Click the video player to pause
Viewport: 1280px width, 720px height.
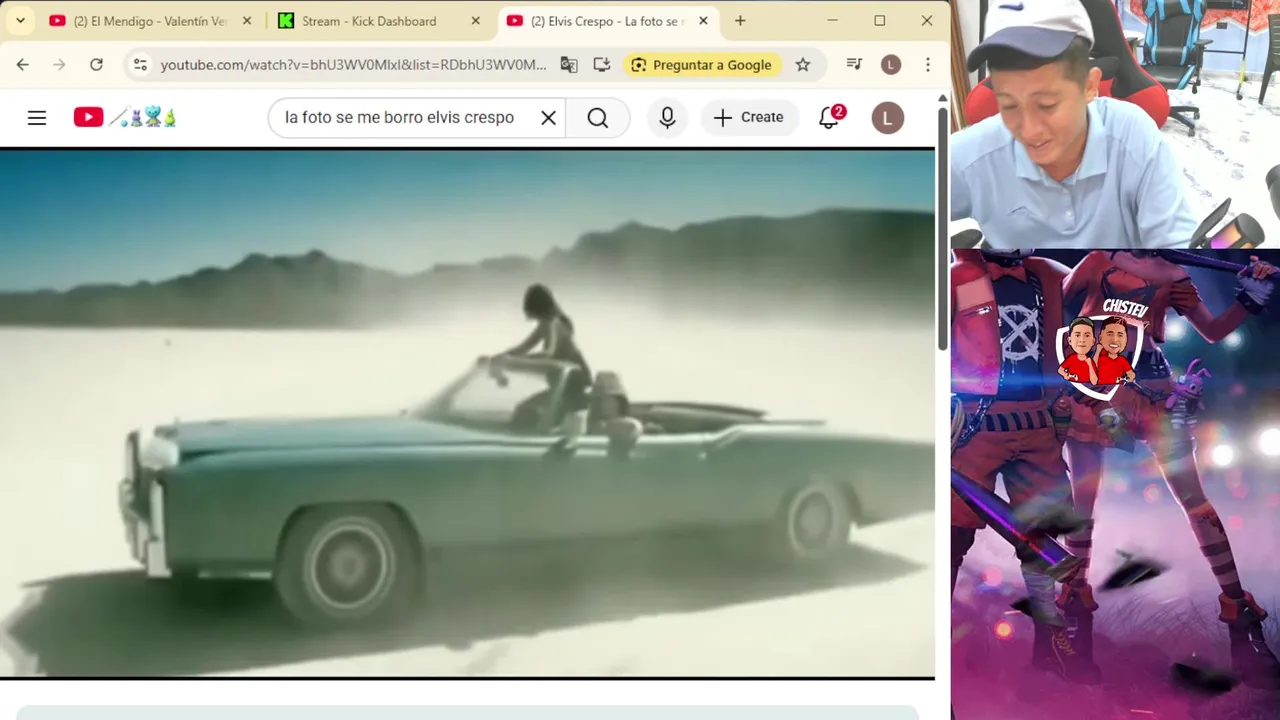pos(467,413)
